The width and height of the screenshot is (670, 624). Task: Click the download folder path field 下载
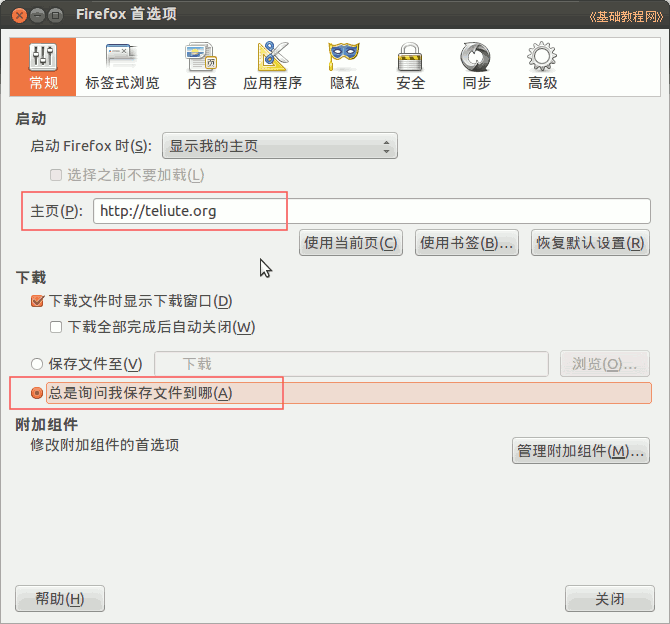351,364
